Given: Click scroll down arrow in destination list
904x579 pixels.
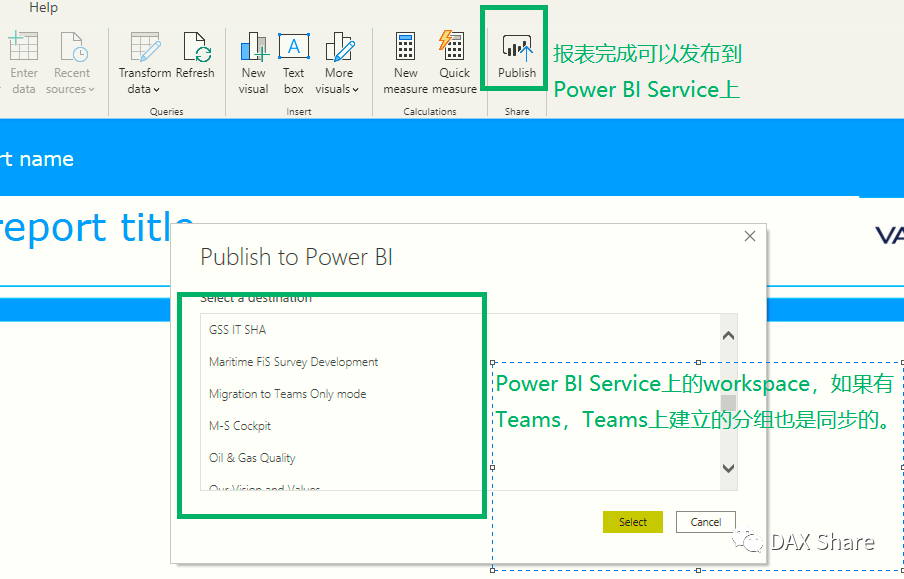Looking at the screenshot, I should [x=729, y=468].
